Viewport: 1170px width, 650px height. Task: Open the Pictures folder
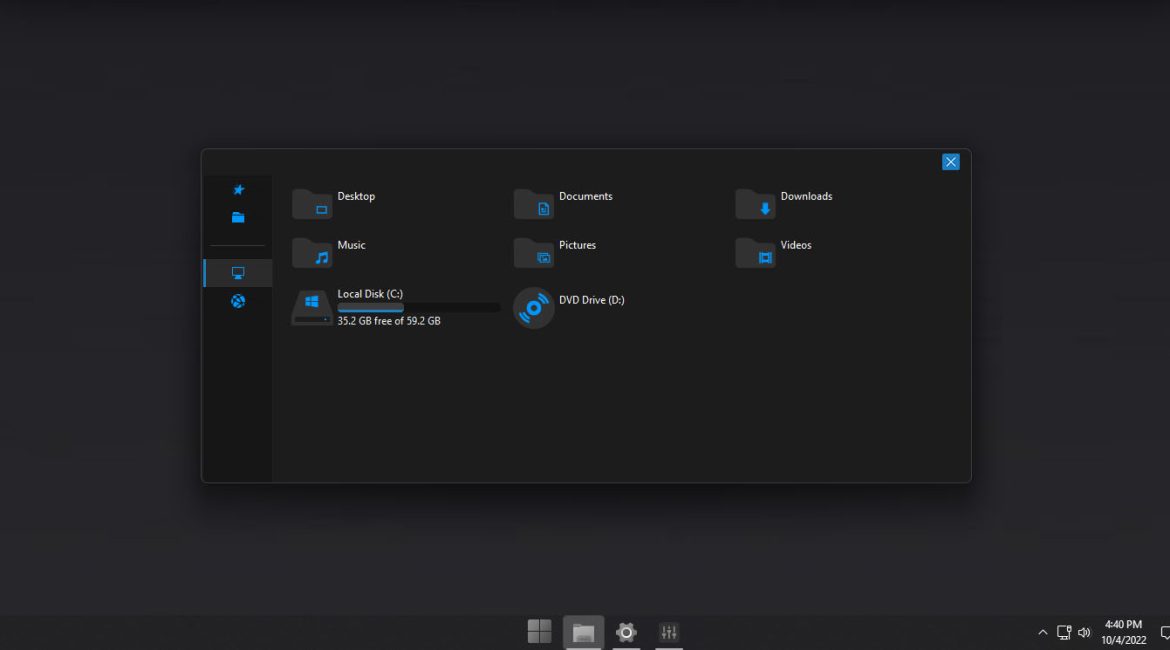(555, 252)
